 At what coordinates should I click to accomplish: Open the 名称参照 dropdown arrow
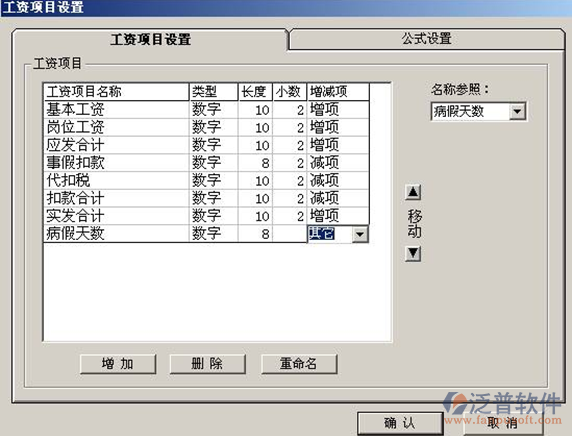pos(517,111)
